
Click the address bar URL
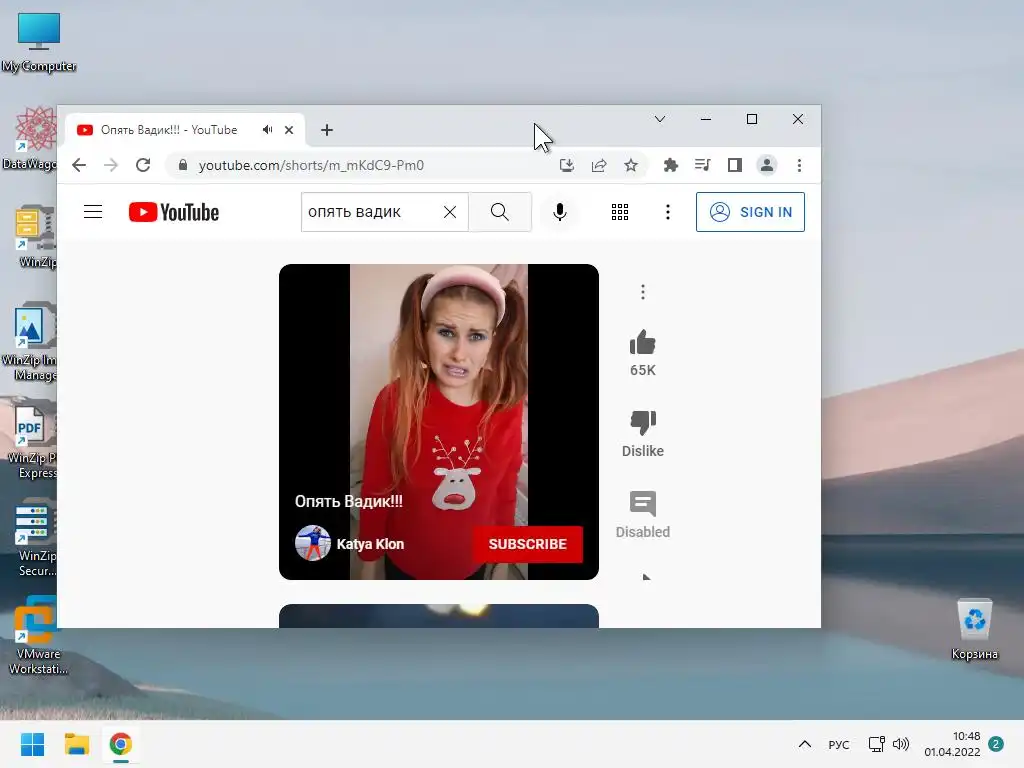pos(312,165)
